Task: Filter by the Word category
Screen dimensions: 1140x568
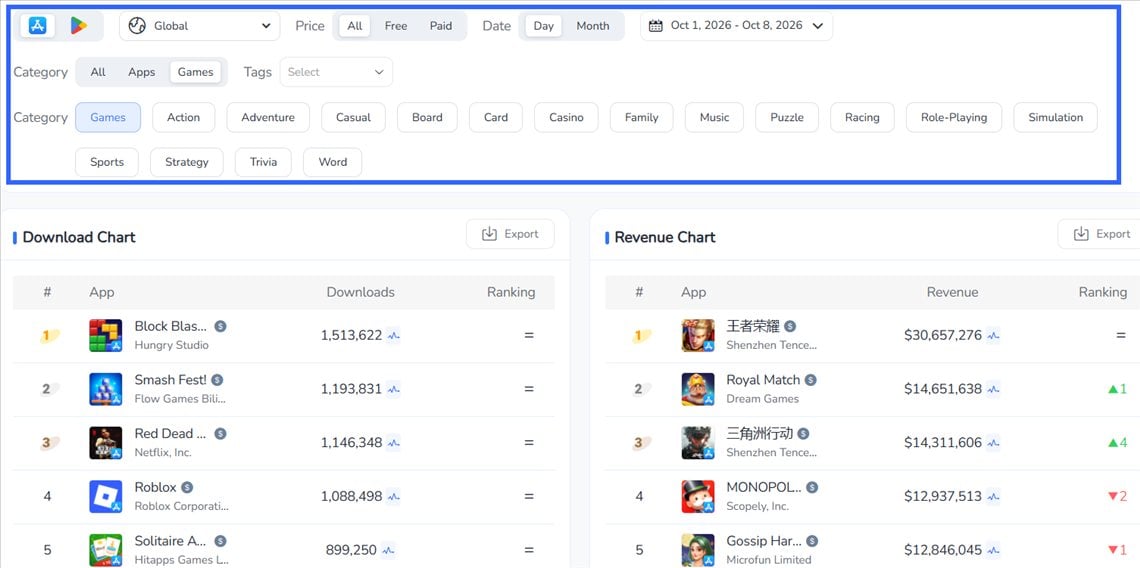Action: [x=332, y=162]
